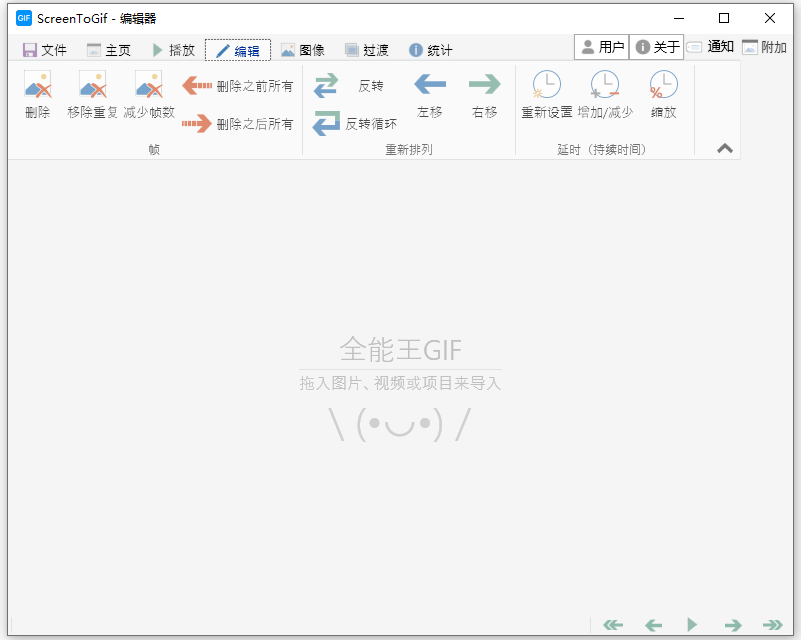Select the 移除重复 remove duplicates tool

click(x=92, y=94)
